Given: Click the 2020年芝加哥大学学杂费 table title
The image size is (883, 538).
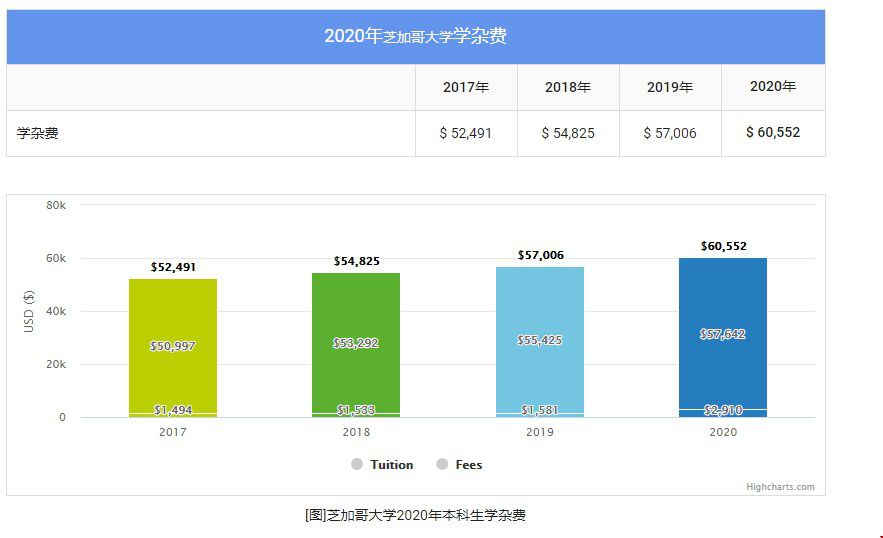Looking at the screenshot, I should click(x=415, y=36).
